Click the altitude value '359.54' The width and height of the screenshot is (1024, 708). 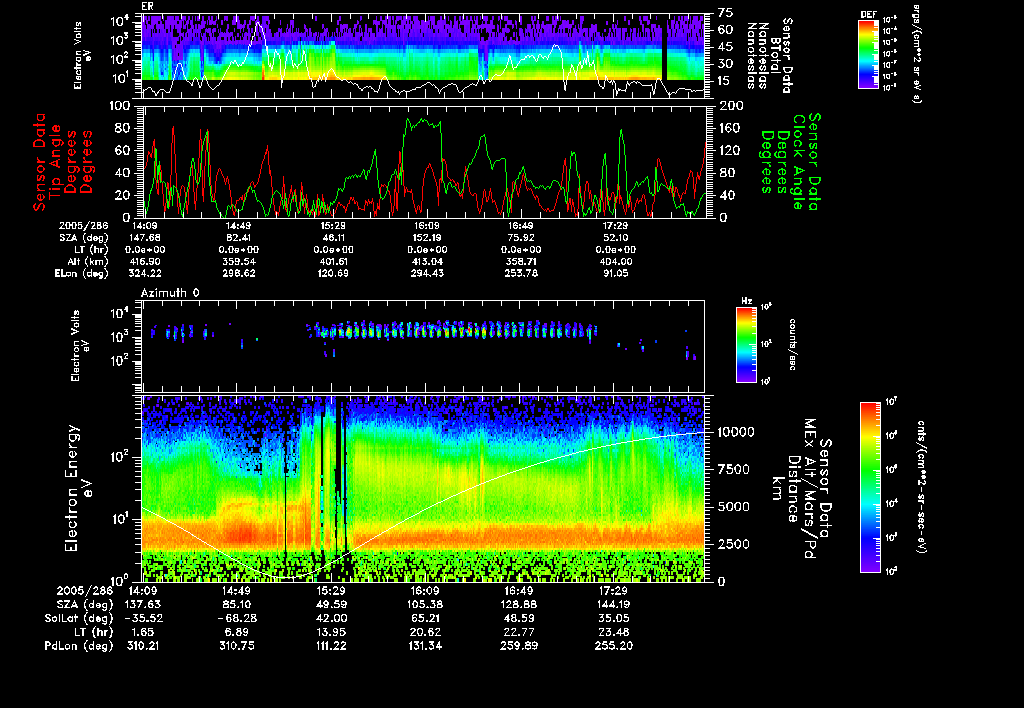(x=240, y=261)
